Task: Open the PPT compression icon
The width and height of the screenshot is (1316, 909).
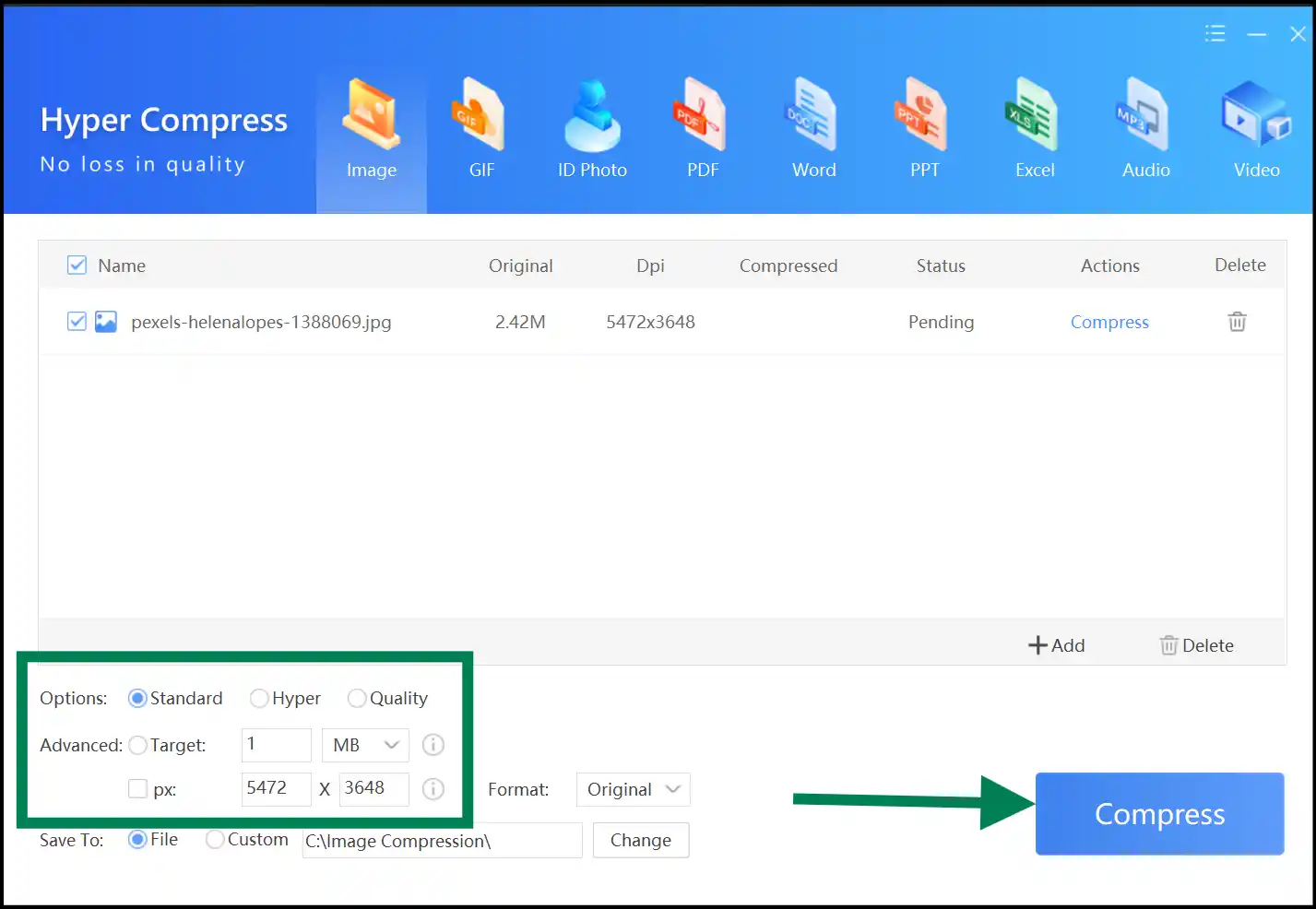Action: coord(921,114)
